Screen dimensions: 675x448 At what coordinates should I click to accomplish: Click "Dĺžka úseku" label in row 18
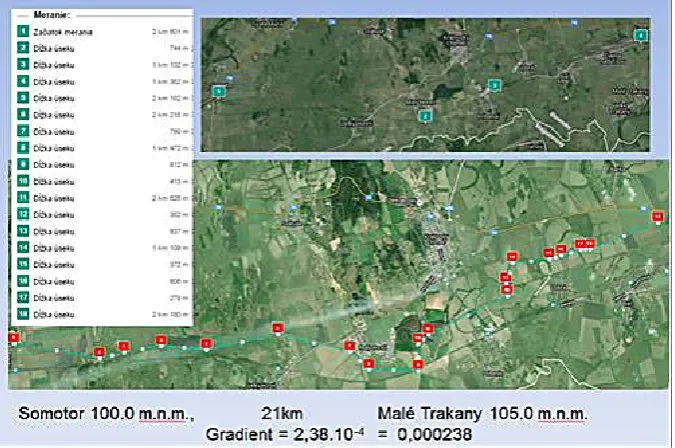54,315
